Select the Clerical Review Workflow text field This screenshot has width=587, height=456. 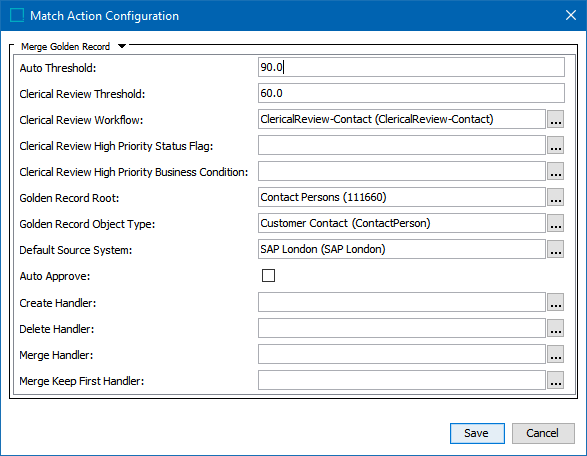402,119
